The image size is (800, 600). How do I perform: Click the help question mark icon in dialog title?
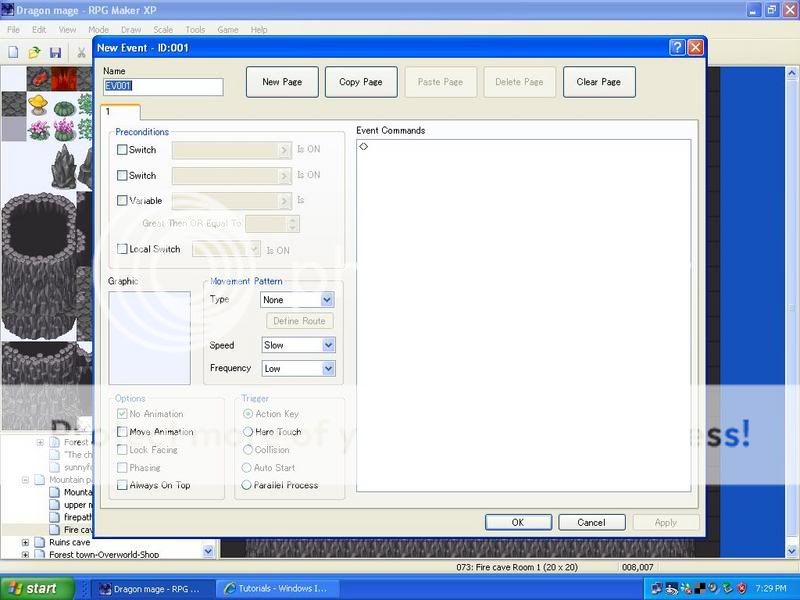[x=677, y=47]
